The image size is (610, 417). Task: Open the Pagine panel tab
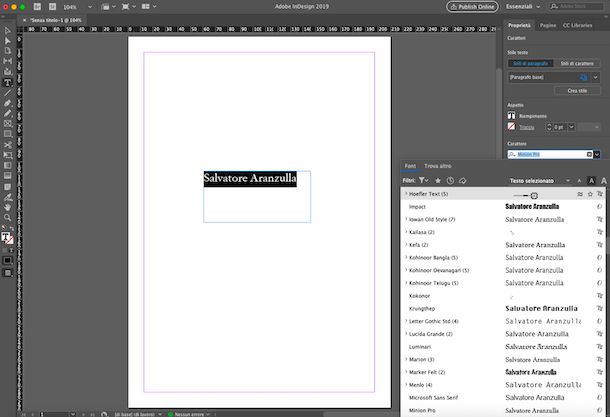pyautogui.click(x=548, y=25)
